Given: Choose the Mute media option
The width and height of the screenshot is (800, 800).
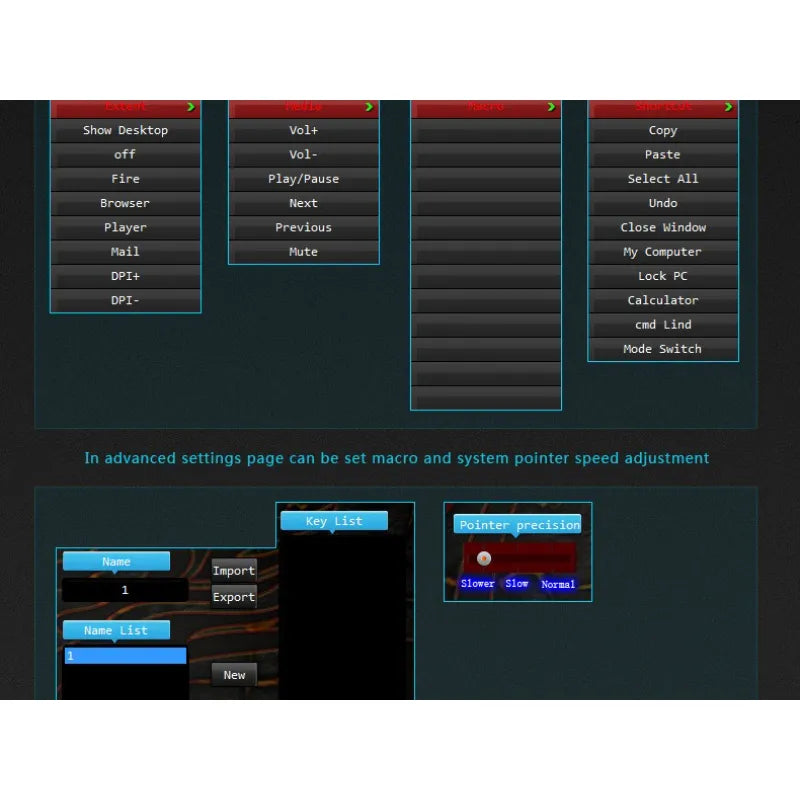Looking at the screenshot, I should click(x=303, y=252).
